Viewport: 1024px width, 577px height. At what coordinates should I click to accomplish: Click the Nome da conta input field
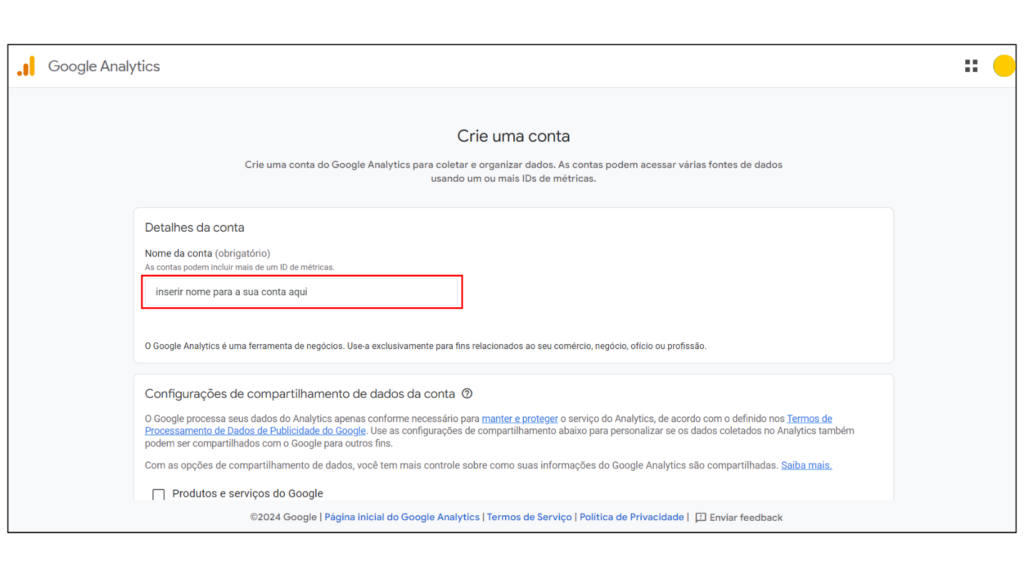click(x=302, y=292)
